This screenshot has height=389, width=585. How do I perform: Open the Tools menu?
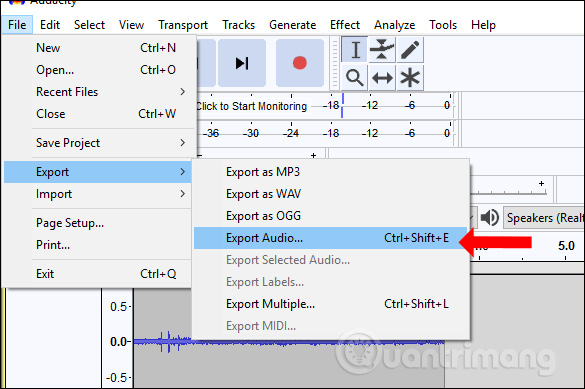443,25
